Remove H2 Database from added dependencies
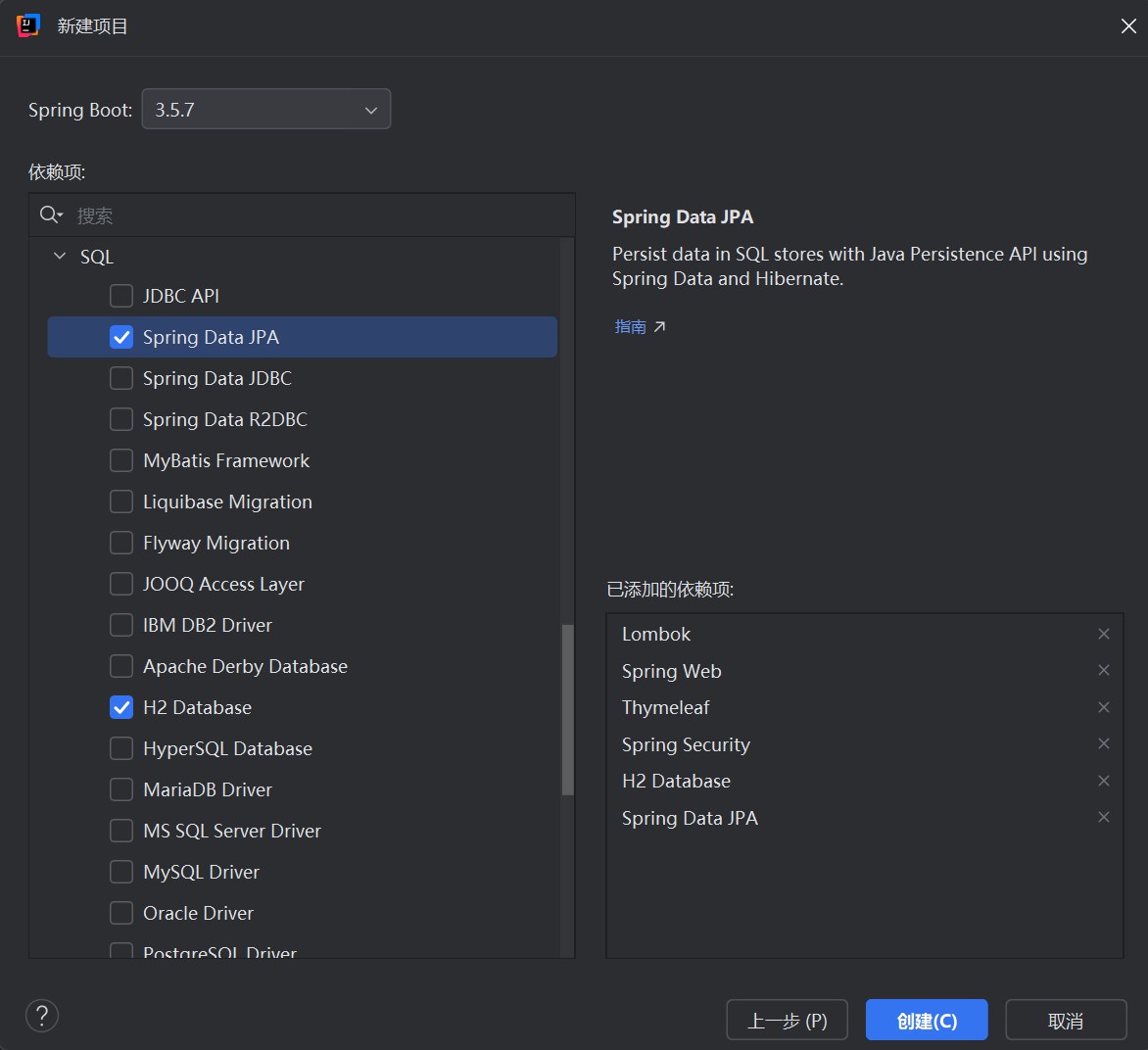 pos(1103,781)
